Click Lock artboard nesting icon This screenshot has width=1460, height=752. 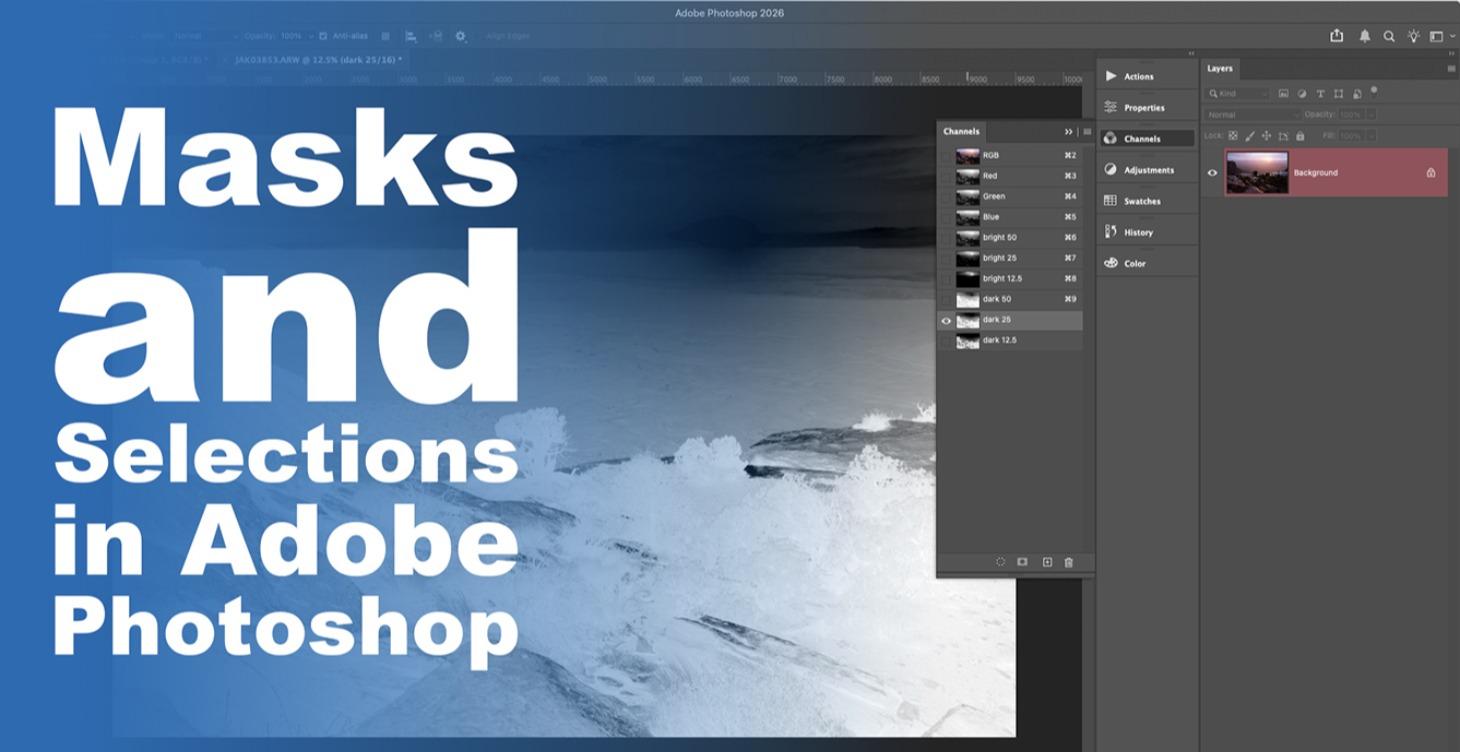pos(1283,136)
